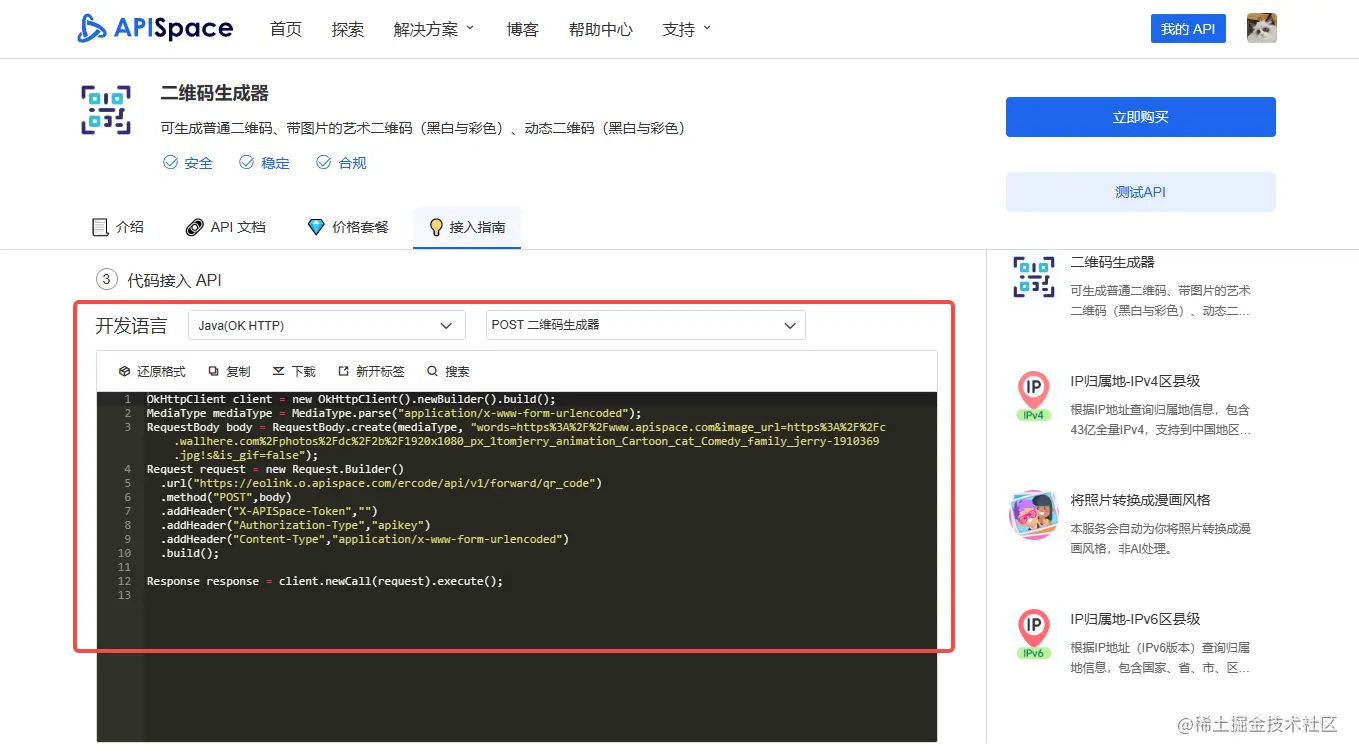
Task: Open 博客 in navigation
Action: coord(523,29)
